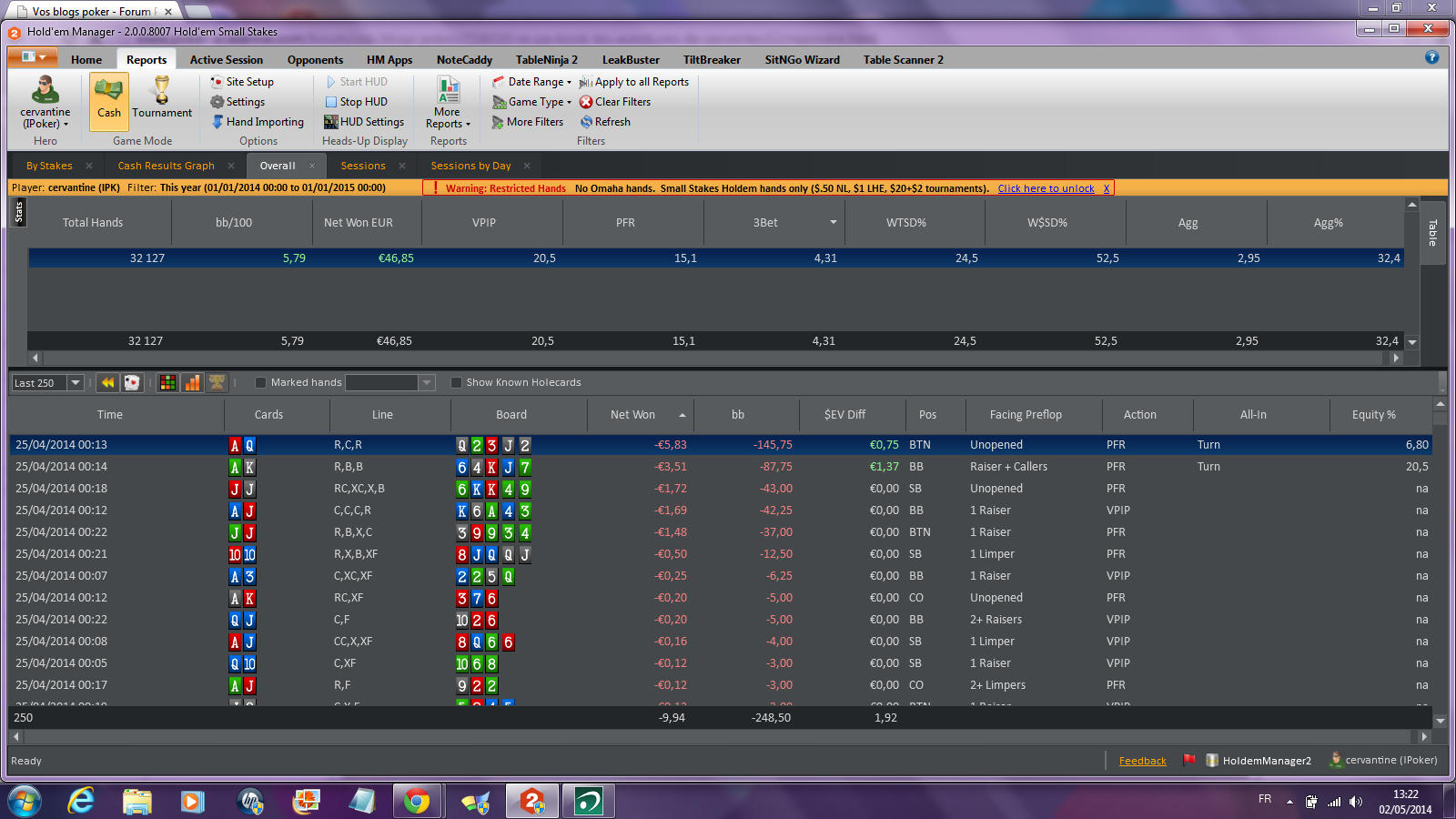
Task: Open Hand Importing
Action: tap(258, 122)
